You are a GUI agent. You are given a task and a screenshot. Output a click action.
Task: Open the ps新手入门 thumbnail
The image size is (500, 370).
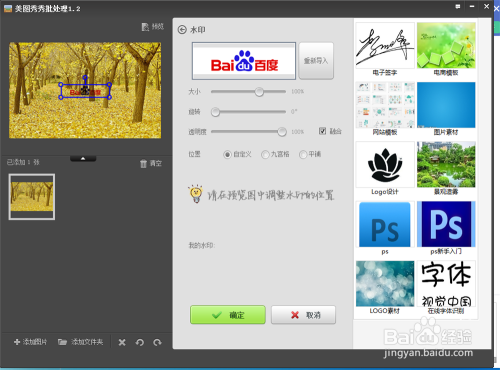[x=446, y=224]
